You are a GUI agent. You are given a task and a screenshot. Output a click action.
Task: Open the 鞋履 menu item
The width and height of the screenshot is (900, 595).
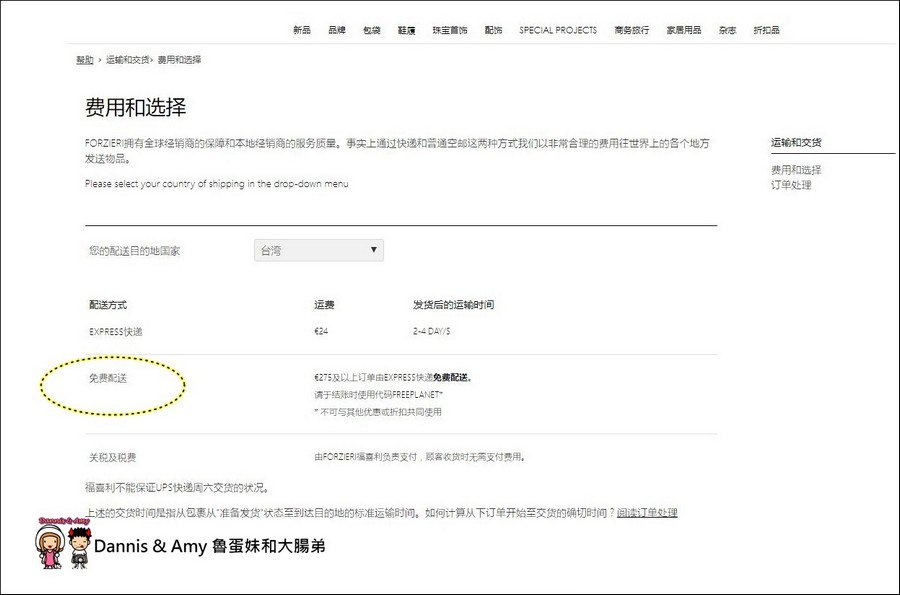pos(406,30)
